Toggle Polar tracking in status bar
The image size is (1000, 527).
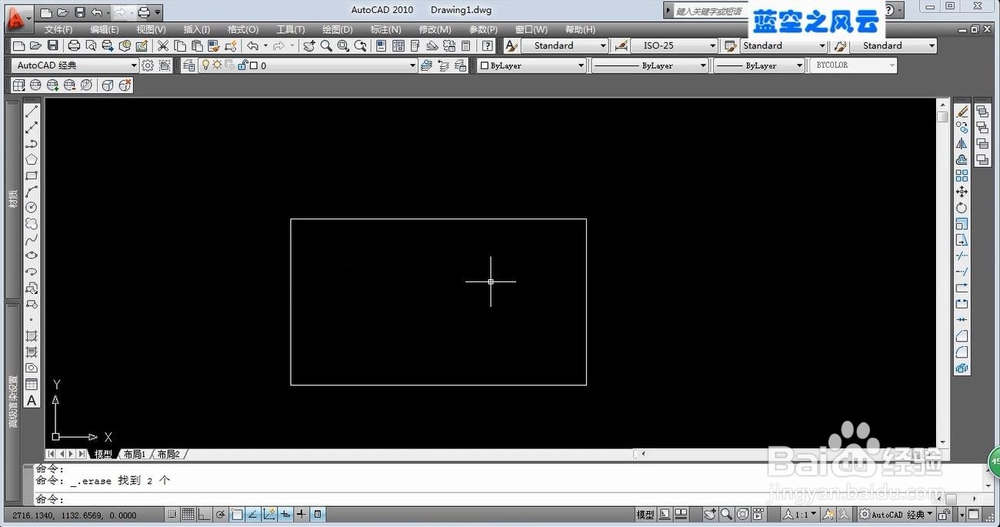pos(221,514)
